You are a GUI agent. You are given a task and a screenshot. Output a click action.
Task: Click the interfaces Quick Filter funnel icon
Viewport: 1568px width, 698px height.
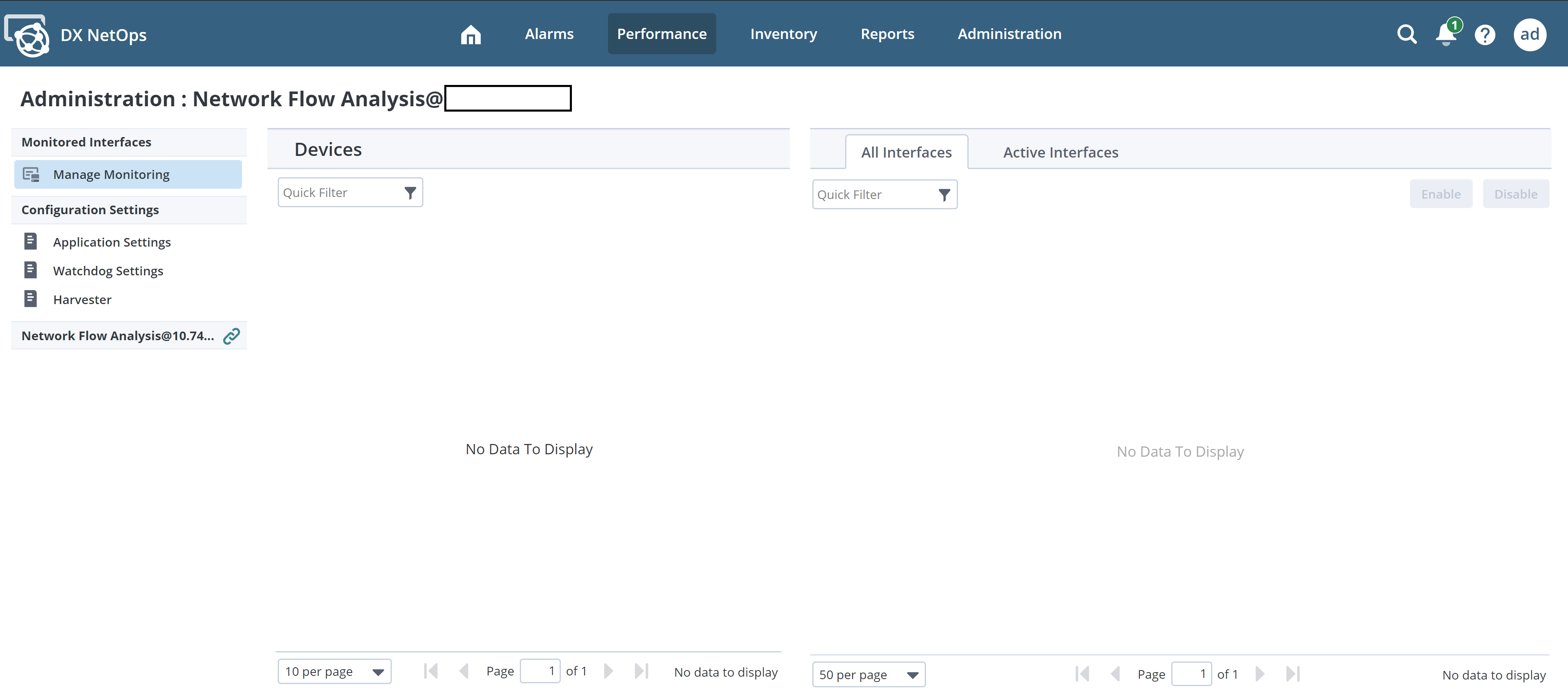tap(944, 195)
